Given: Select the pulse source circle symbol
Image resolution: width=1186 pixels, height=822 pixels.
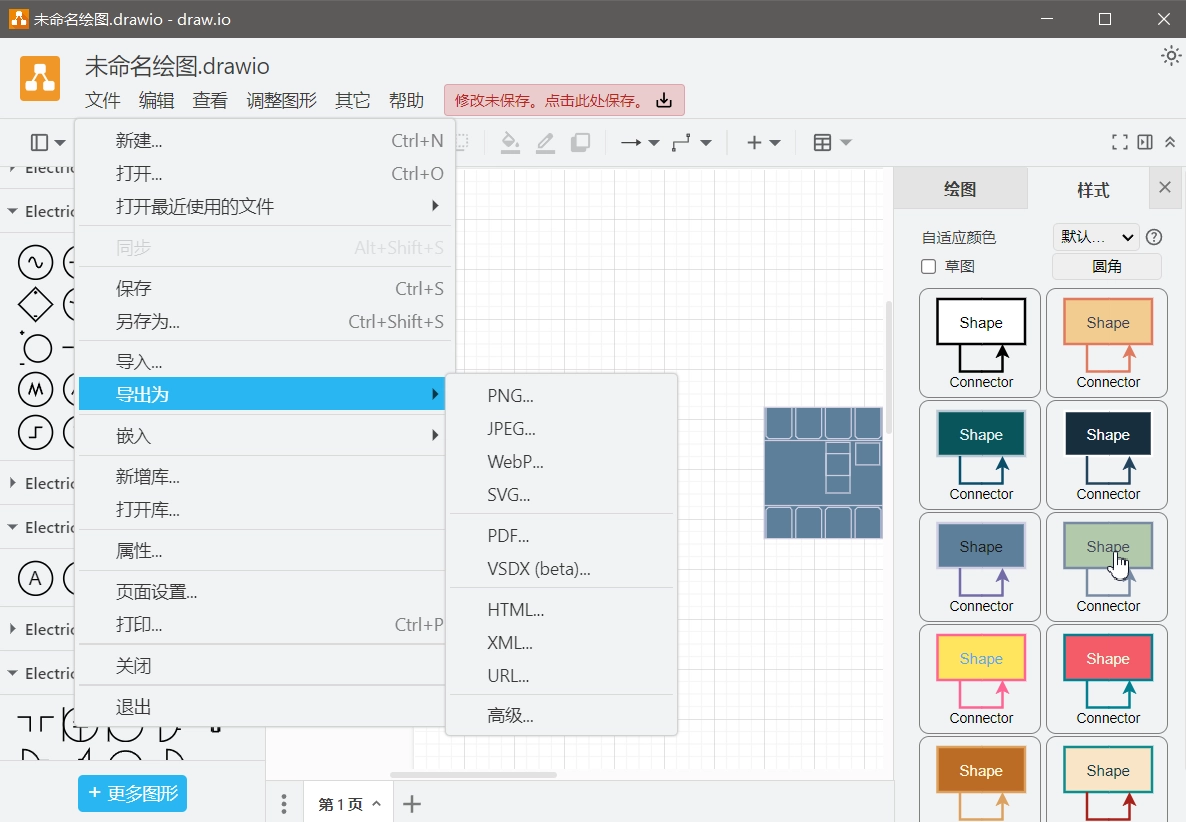Looking at the screenshot, I should [x=36, y=433].
